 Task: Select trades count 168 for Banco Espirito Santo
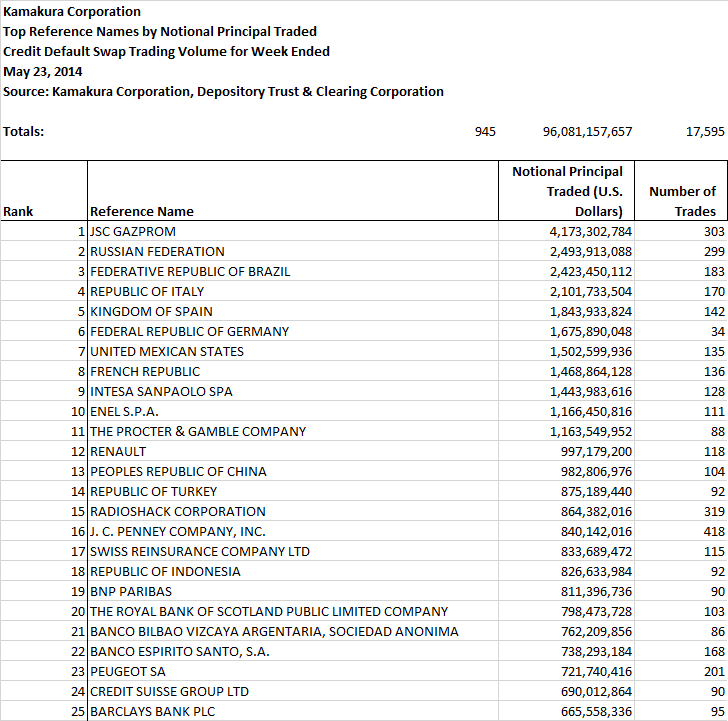tap(681, 650)
